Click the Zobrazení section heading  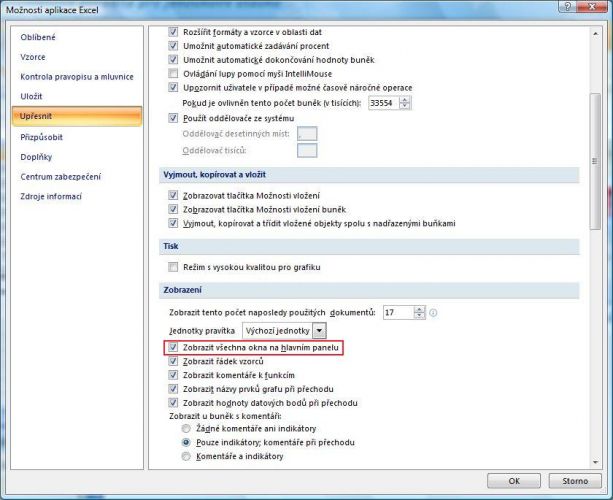pos(183,290)
